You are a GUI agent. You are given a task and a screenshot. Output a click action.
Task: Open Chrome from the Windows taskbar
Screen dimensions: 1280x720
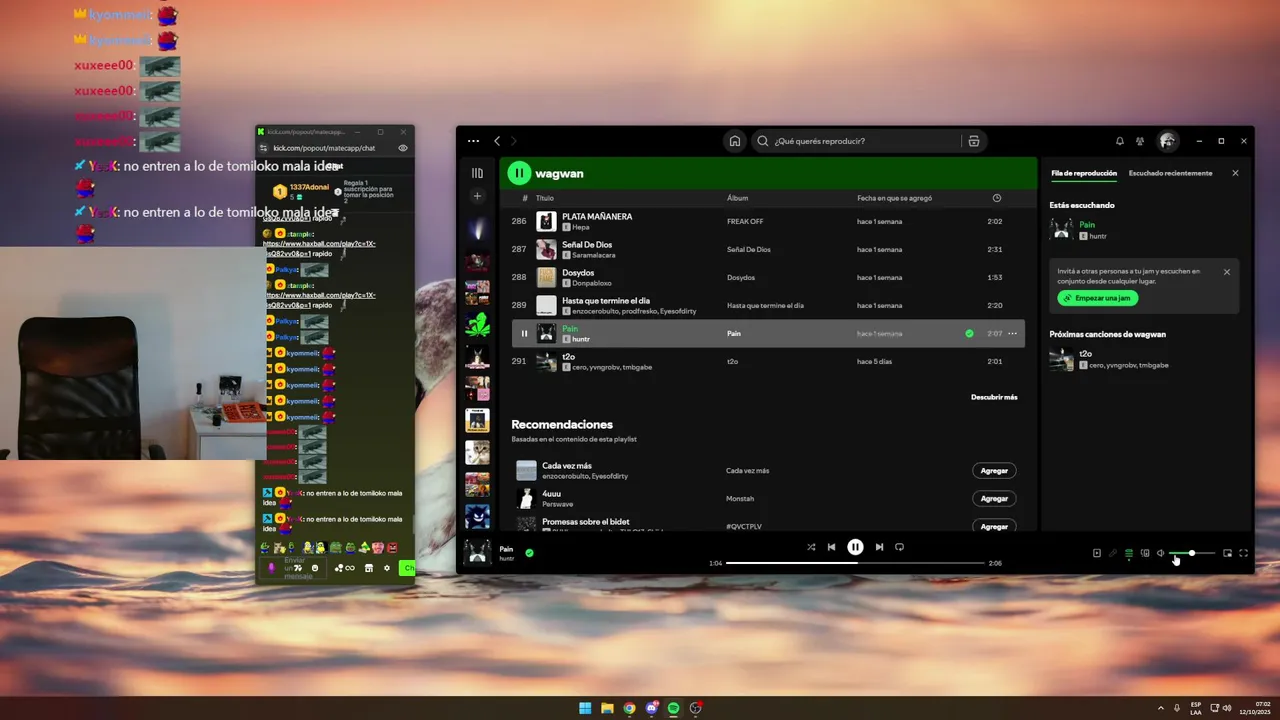629,708
